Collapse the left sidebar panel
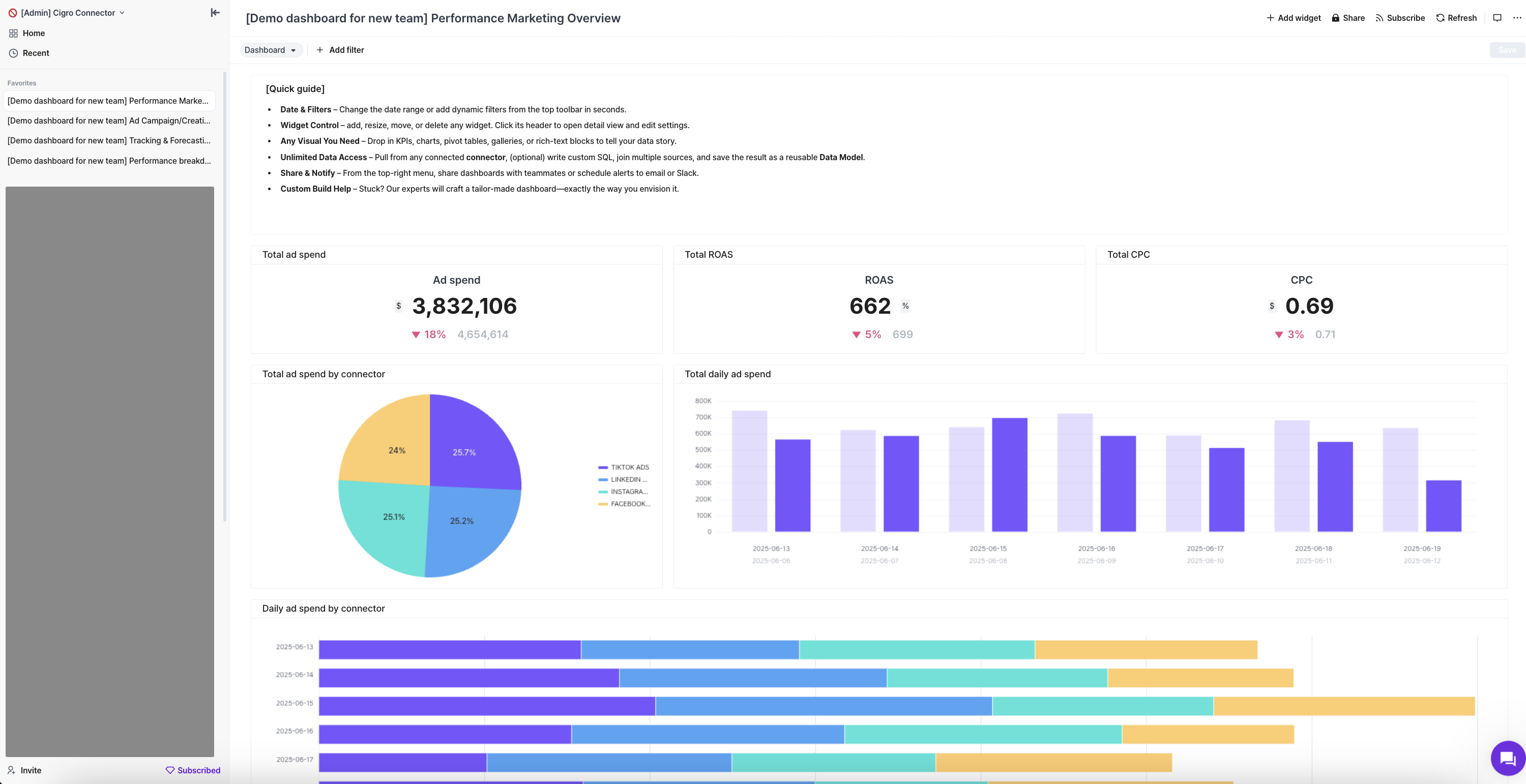Screen dimensions: 1526x784 tap(215, 12)
